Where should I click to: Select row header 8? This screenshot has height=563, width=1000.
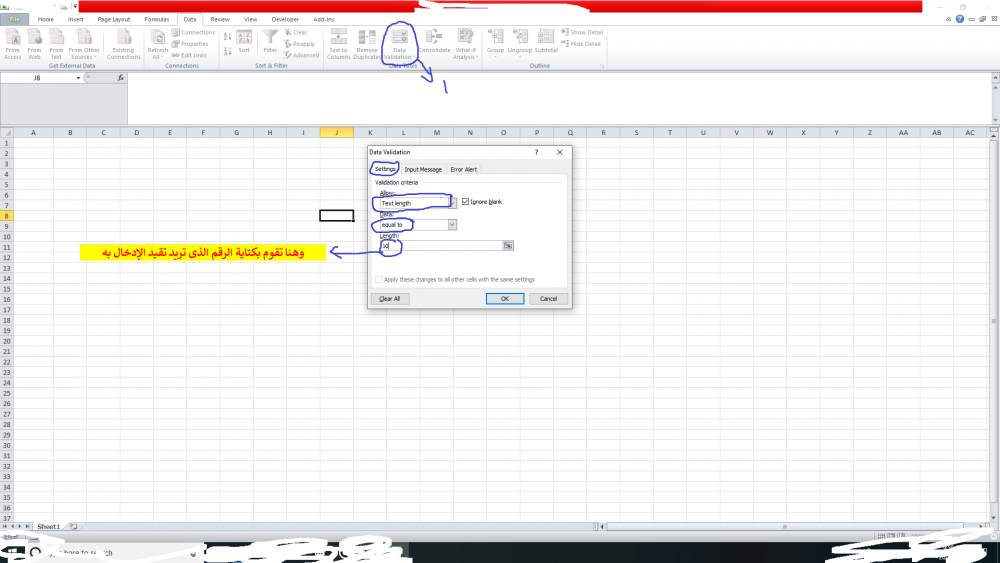tap(6, 216)
